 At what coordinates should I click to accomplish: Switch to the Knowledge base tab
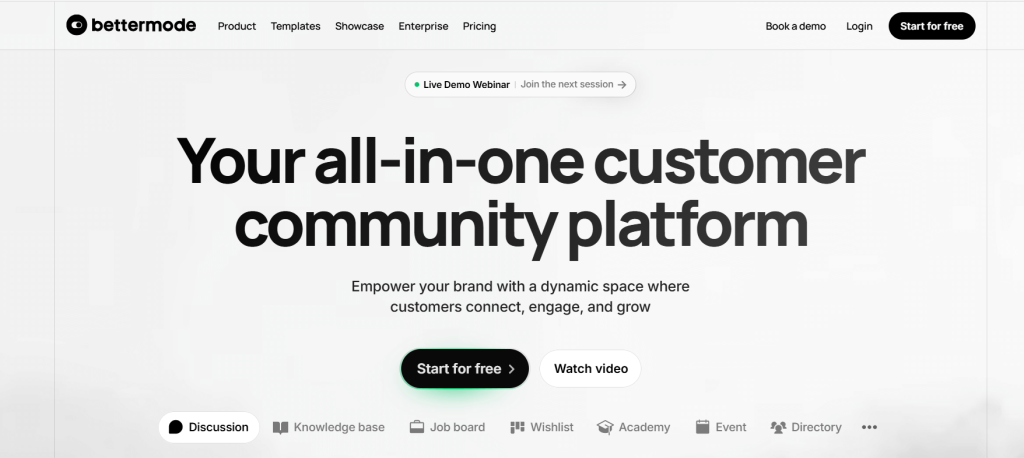pos(328,427)
